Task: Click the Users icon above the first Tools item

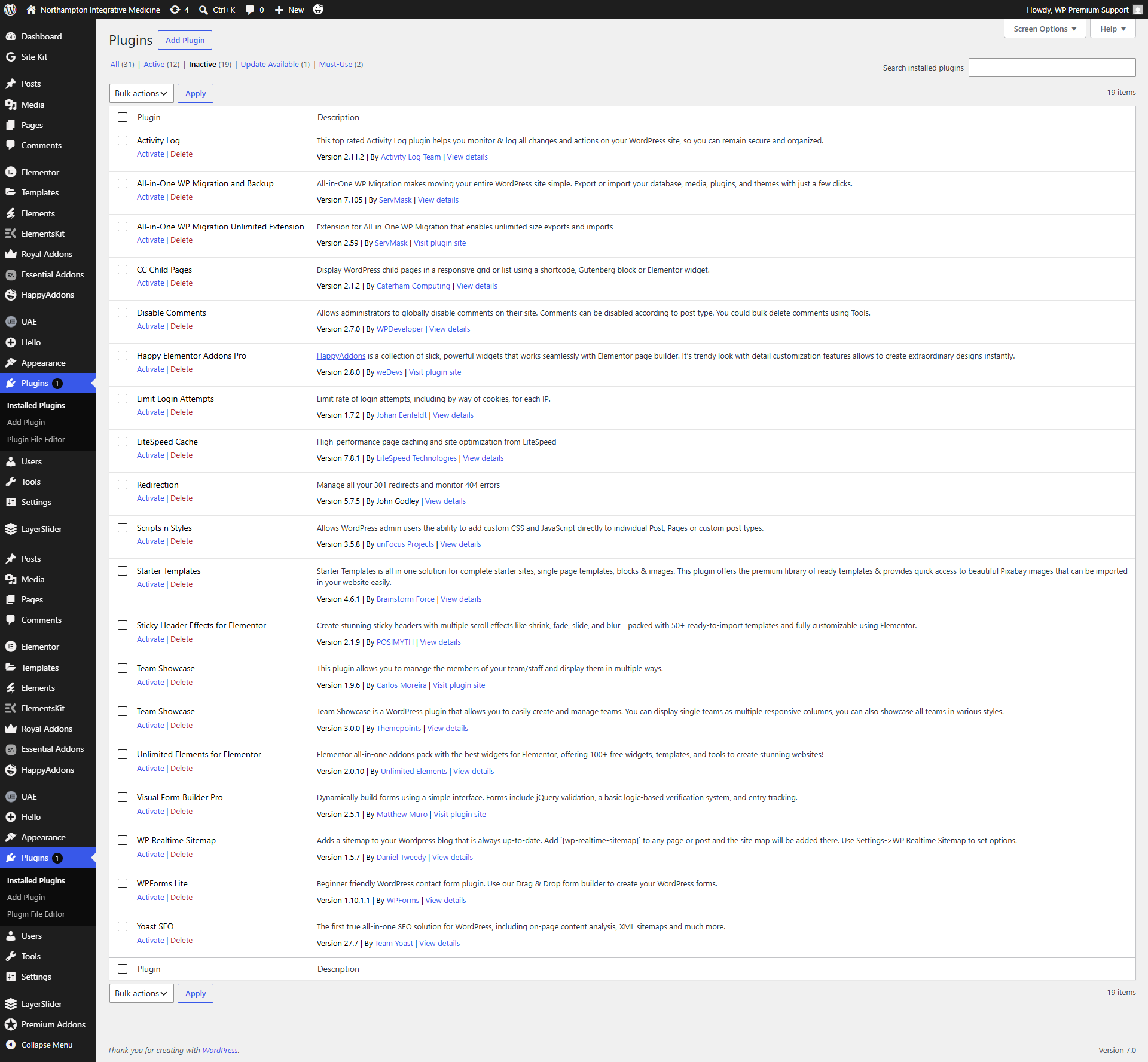Action: coord(11,461)
